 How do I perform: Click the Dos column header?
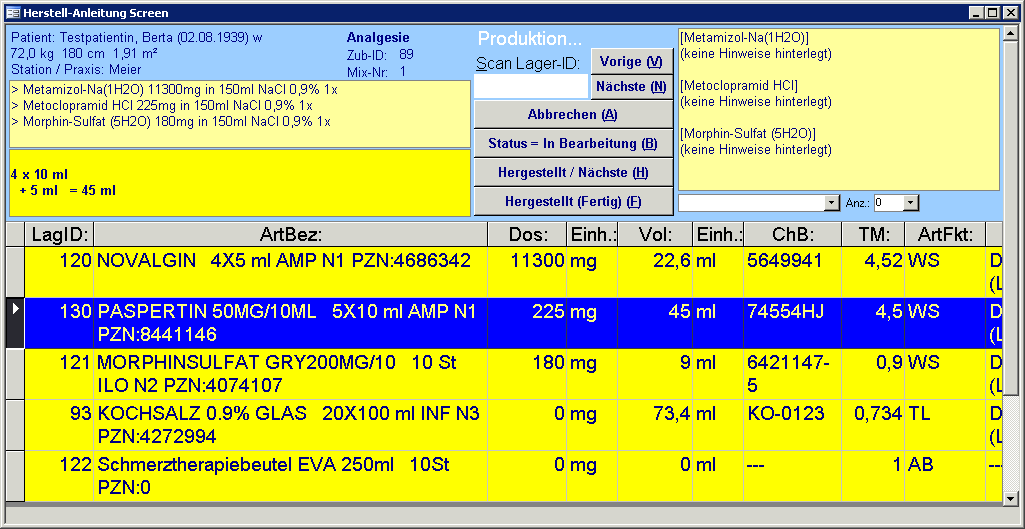[528, 234]
